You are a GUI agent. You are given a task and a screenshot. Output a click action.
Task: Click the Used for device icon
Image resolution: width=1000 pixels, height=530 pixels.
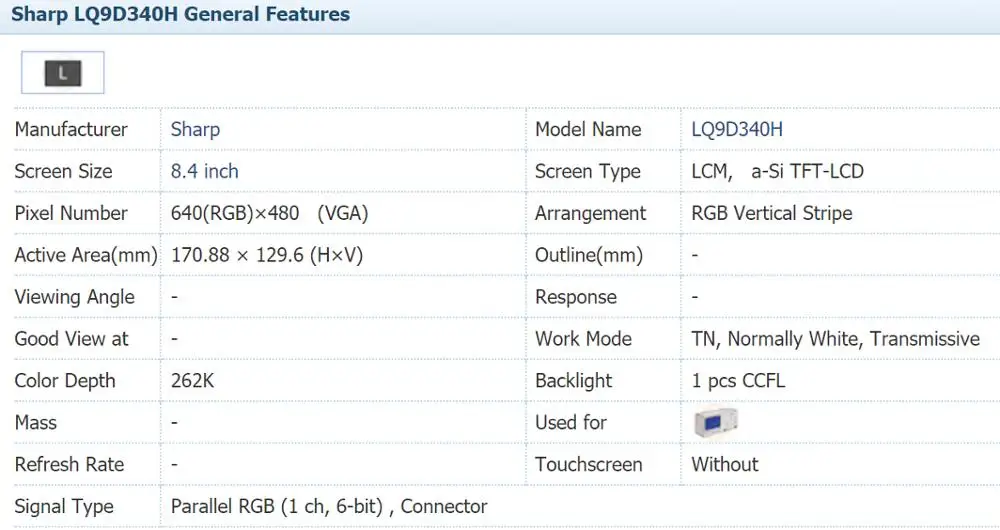click(x=716, y=422)
